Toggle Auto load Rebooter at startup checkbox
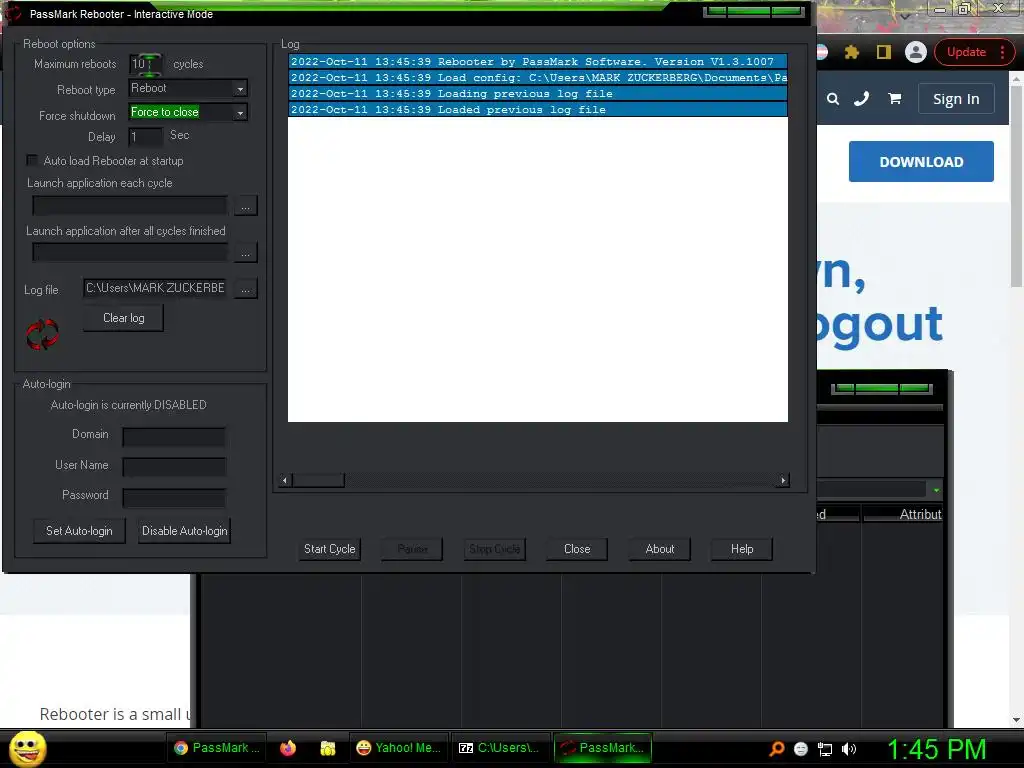Viewport: 1024px width, 768px height. coord(31,161)
